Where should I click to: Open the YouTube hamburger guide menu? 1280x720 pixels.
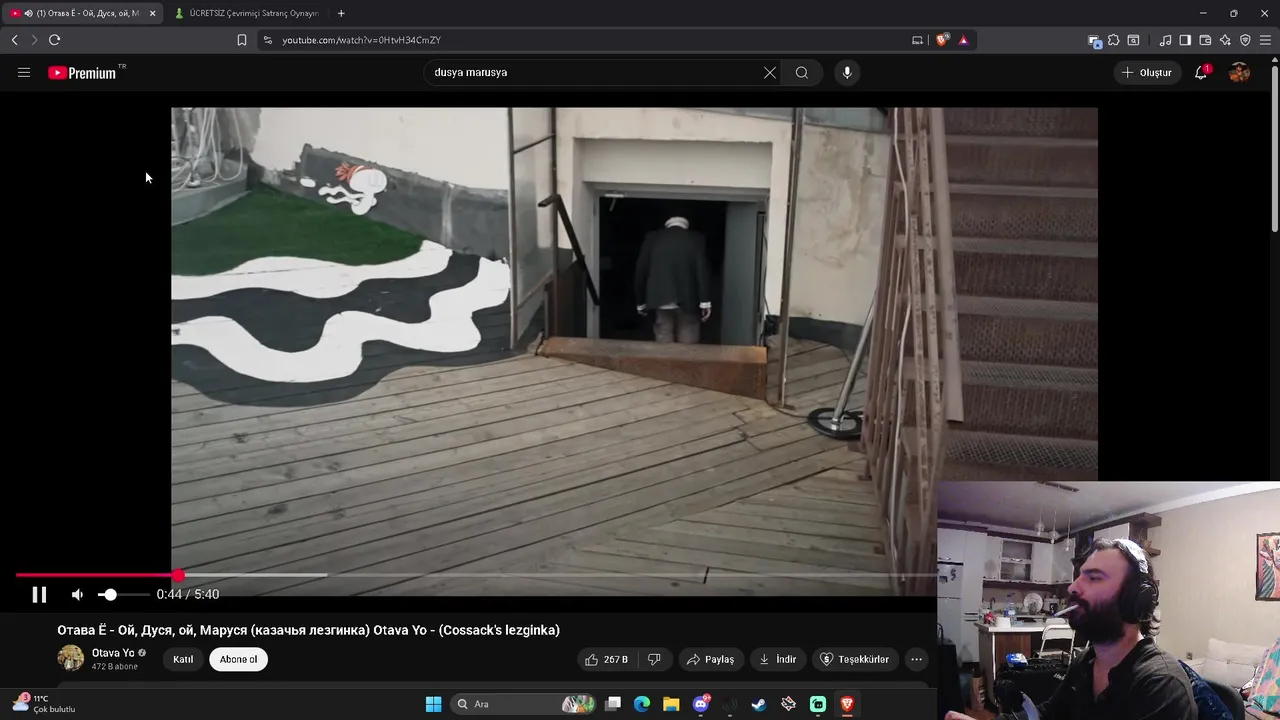(x=24, y=72)
